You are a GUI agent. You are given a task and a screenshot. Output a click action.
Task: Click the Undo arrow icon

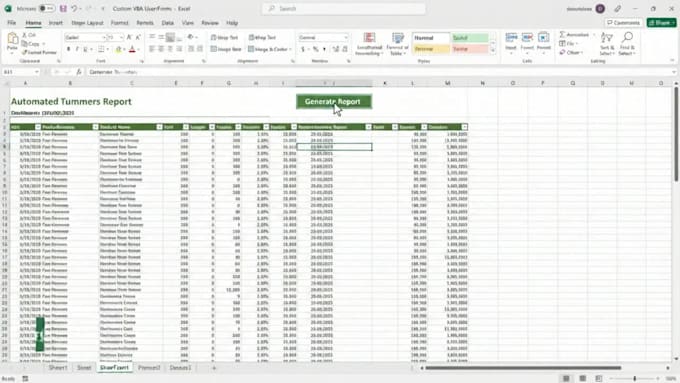pyautogui.click(x=74, y=8)
